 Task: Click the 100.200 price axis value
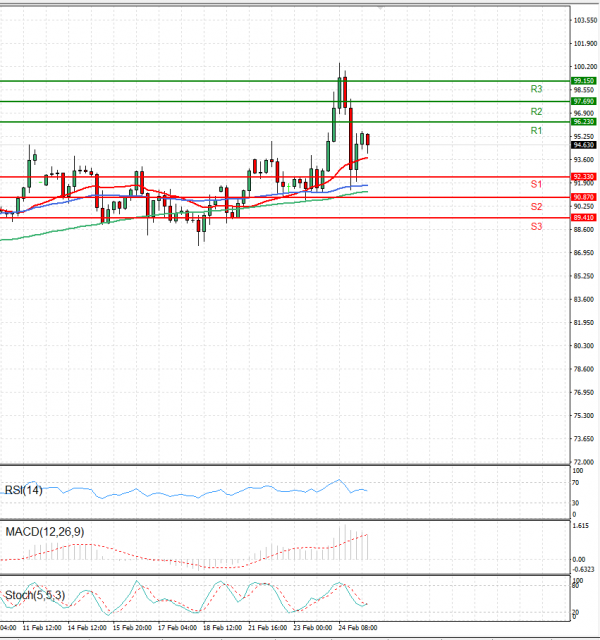coord(585,67)
